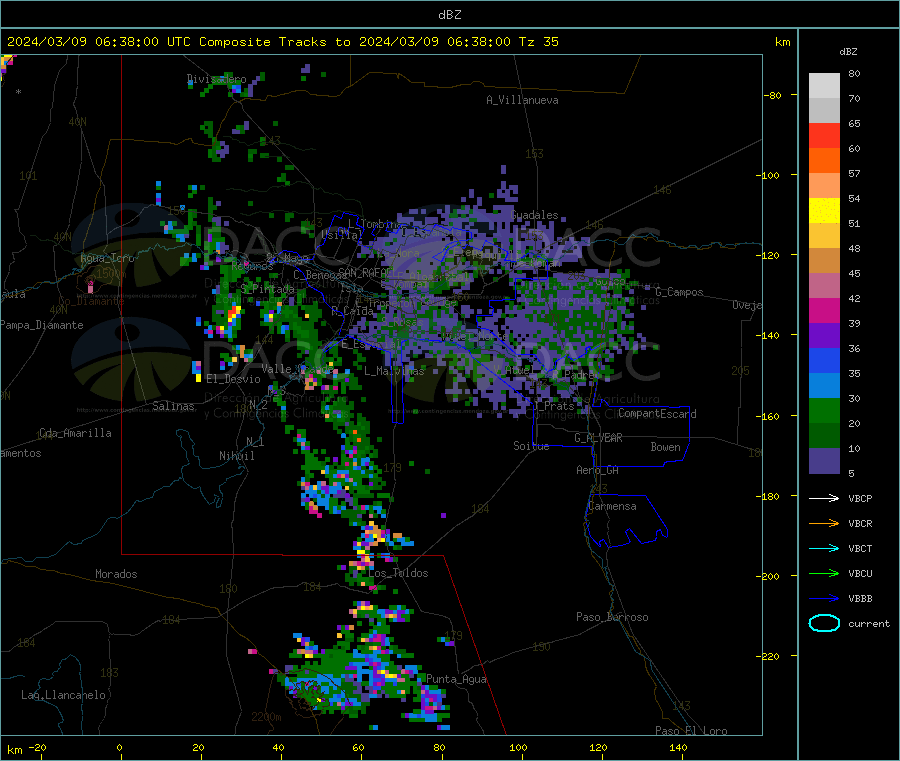The width and height of the screenshot is (900, 761).
Task: Click the El_Desvio map label
Action: coord(233,379)
